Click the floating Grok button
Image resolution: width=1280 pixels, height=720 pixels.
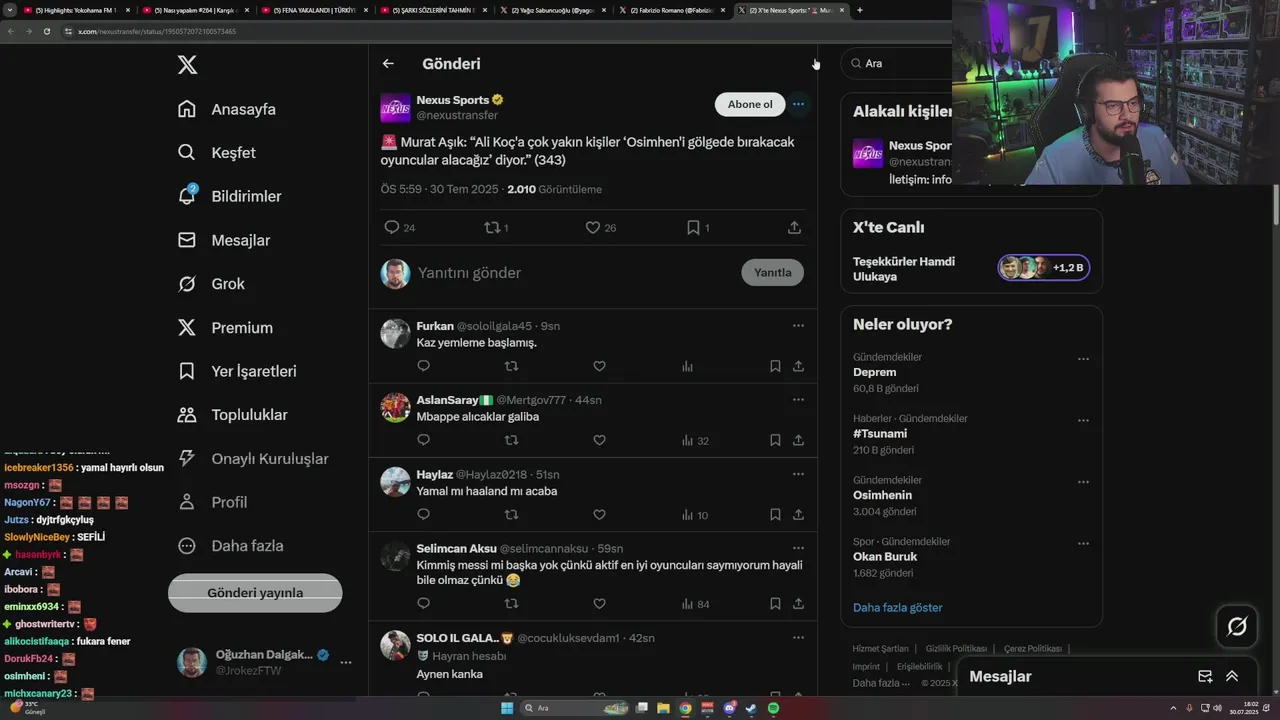(1237, 627)
